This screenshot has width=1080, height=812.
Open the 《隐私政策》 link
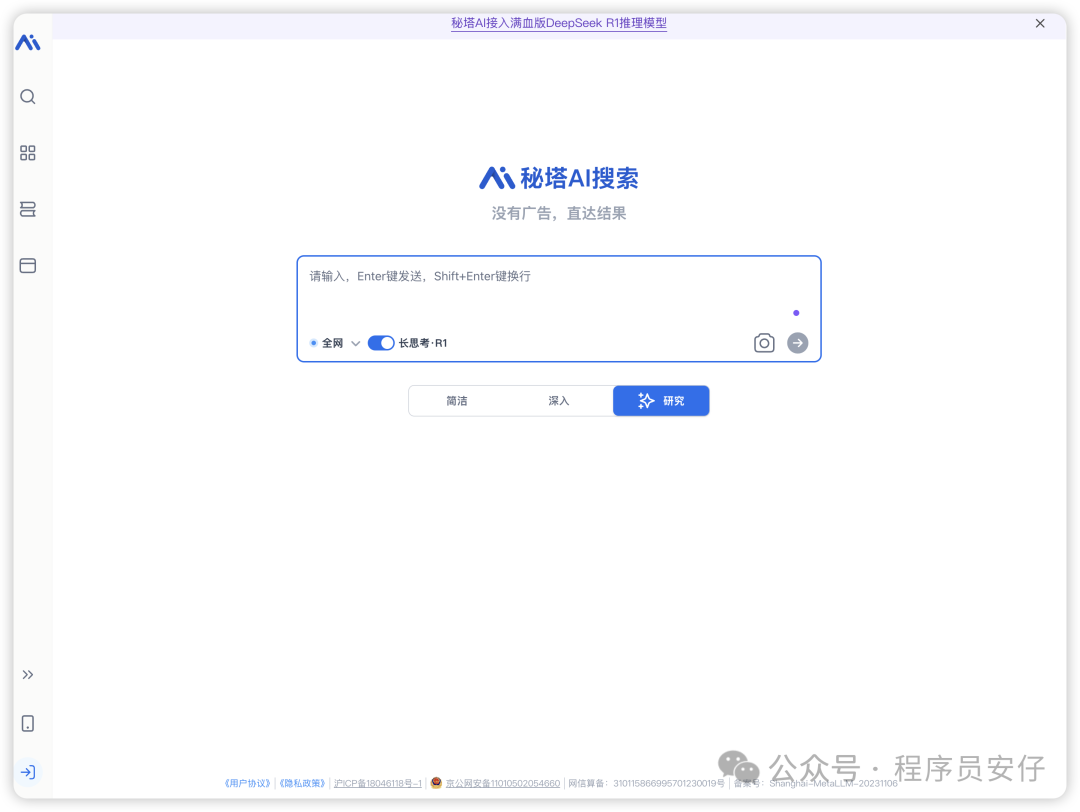tap(302, 783)
